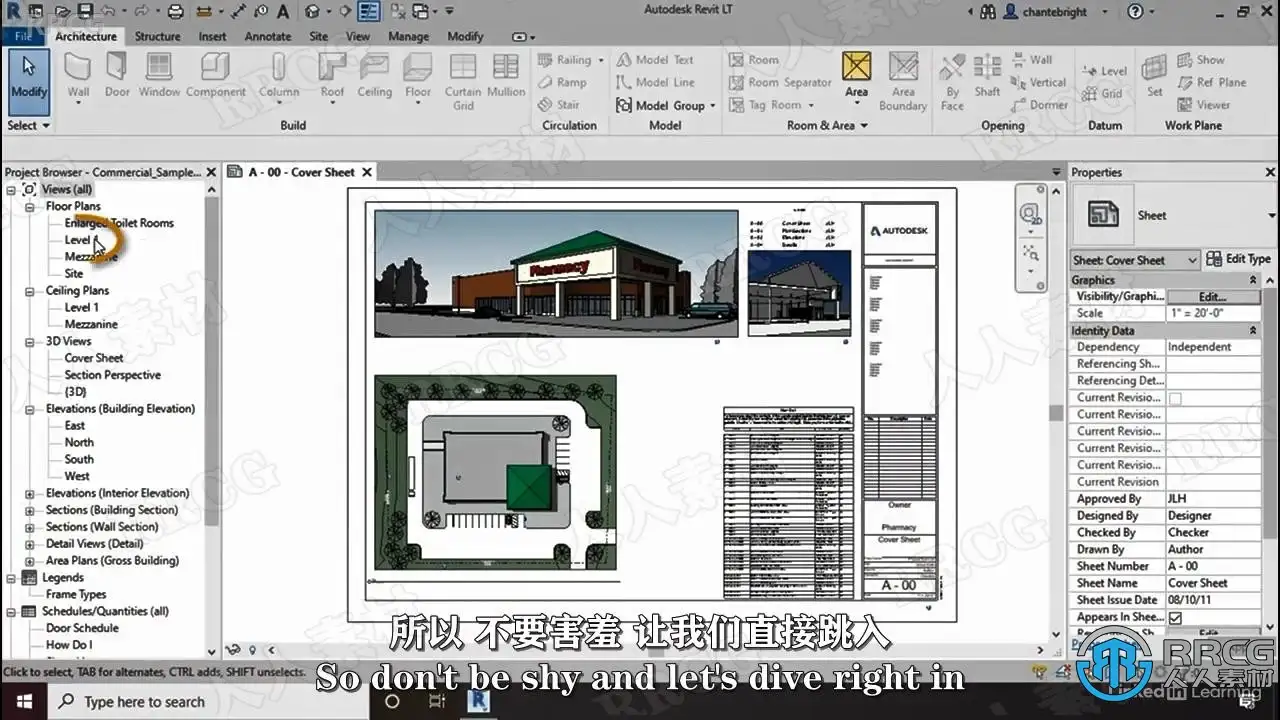Go to the View ribbon tab
The width and height of the screenshot is (1280, 720).
coord(358,36)
